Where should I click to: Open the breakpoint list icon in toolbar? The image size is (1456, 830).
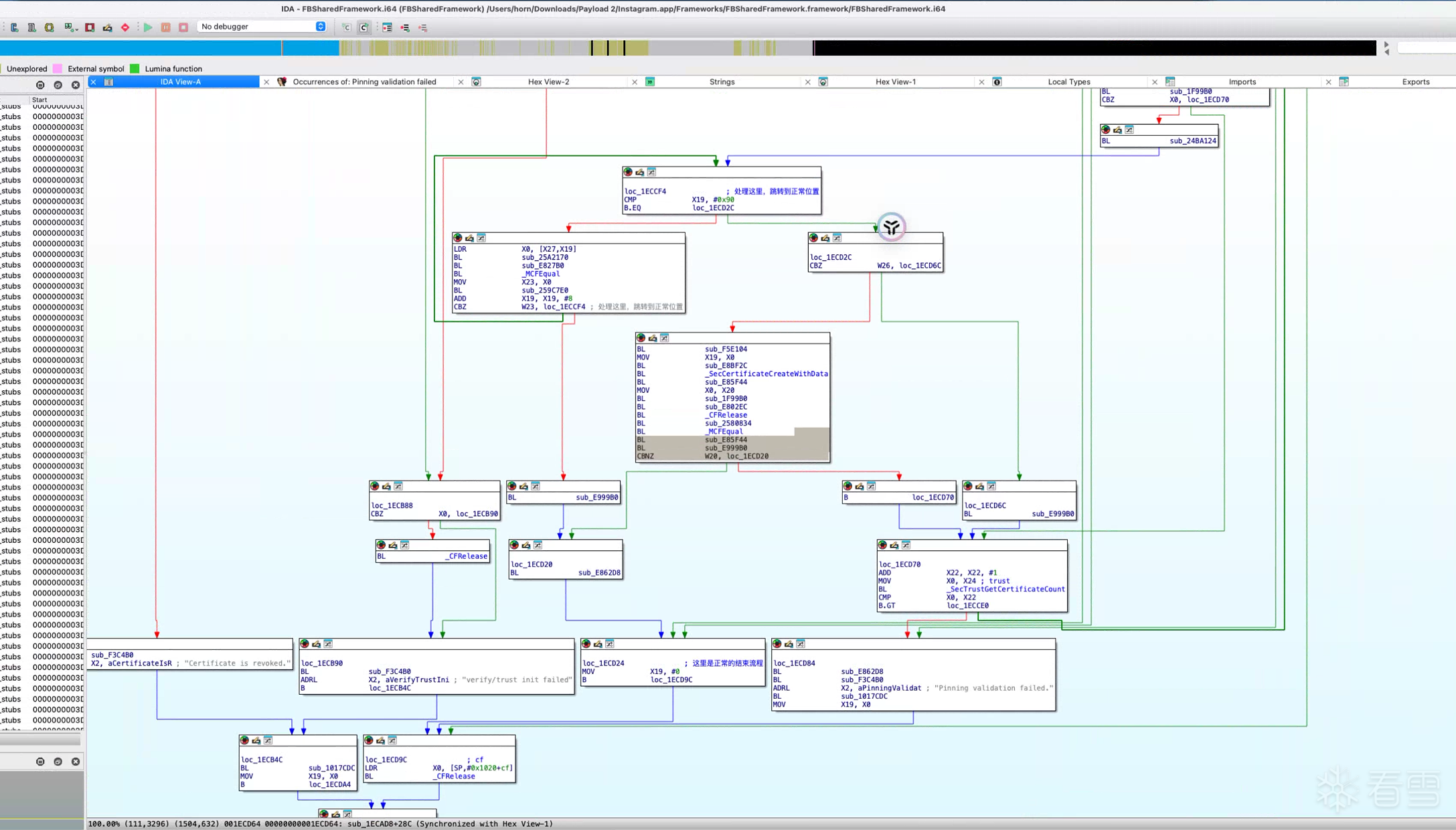387,27
